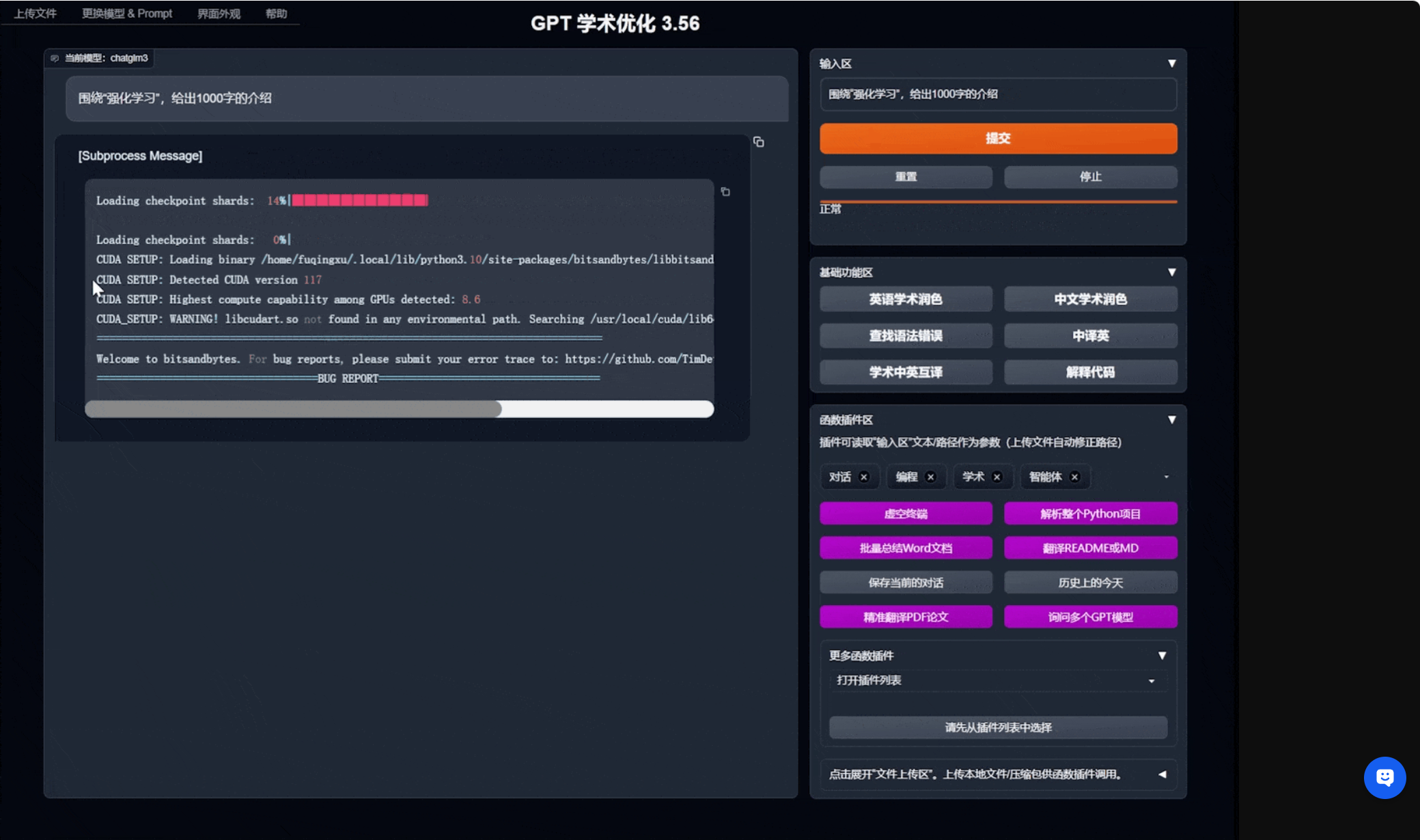
Task: Click the copy icon beside the subprocess message
Action: coord(758,142)
